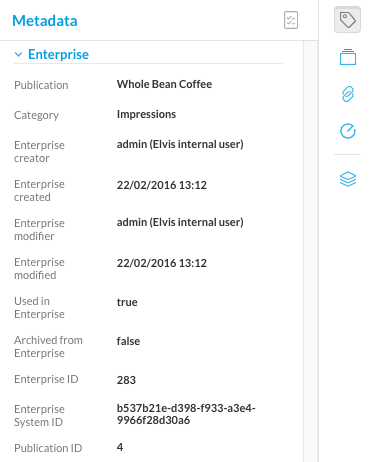The width and height of the screenshot is (372, 462).
Task: Click the Archived from Enterprise label
Action: coord(48,347)
